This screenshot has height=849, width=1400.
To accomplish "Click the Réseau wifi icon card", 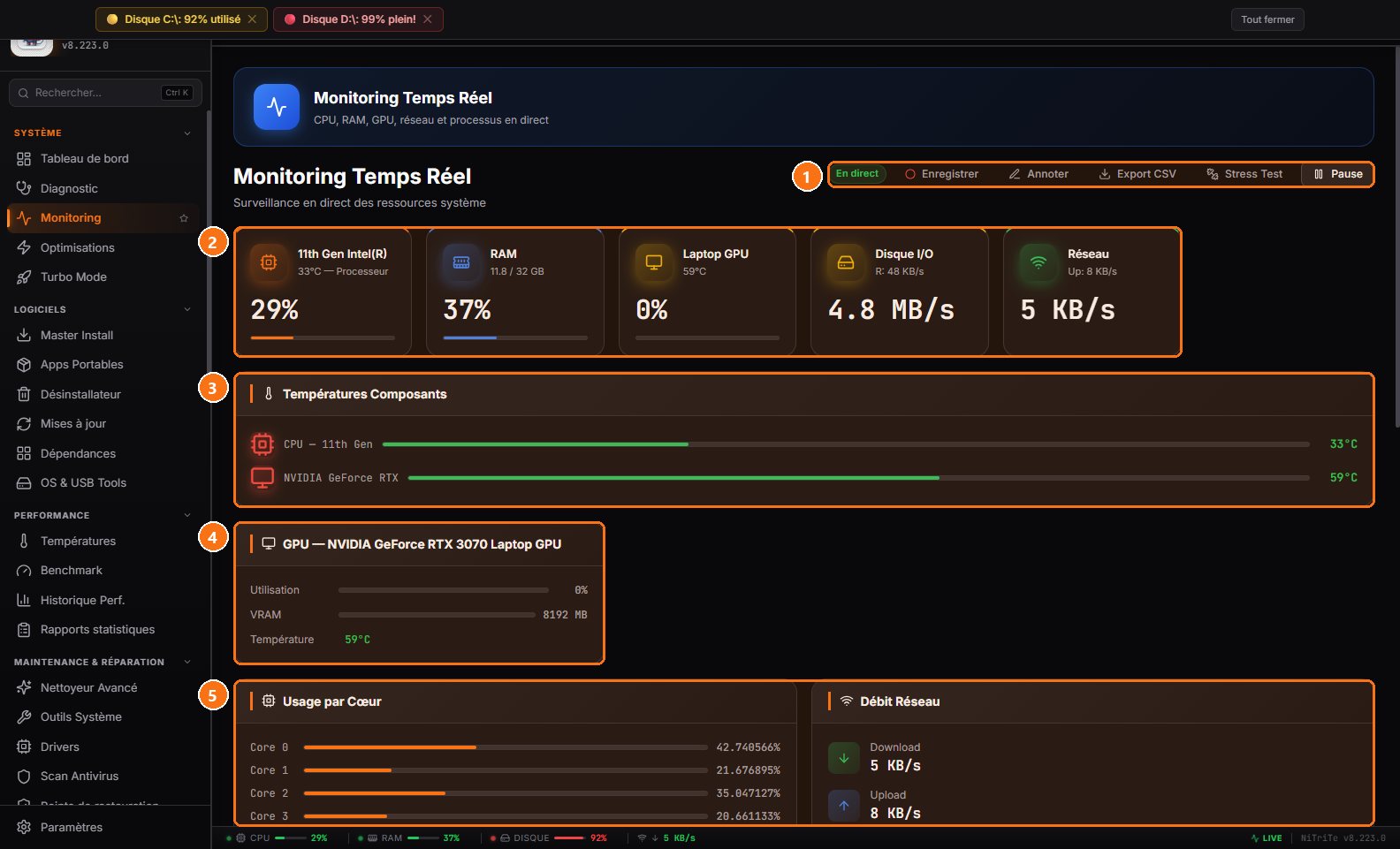I will coord(1039,262).
